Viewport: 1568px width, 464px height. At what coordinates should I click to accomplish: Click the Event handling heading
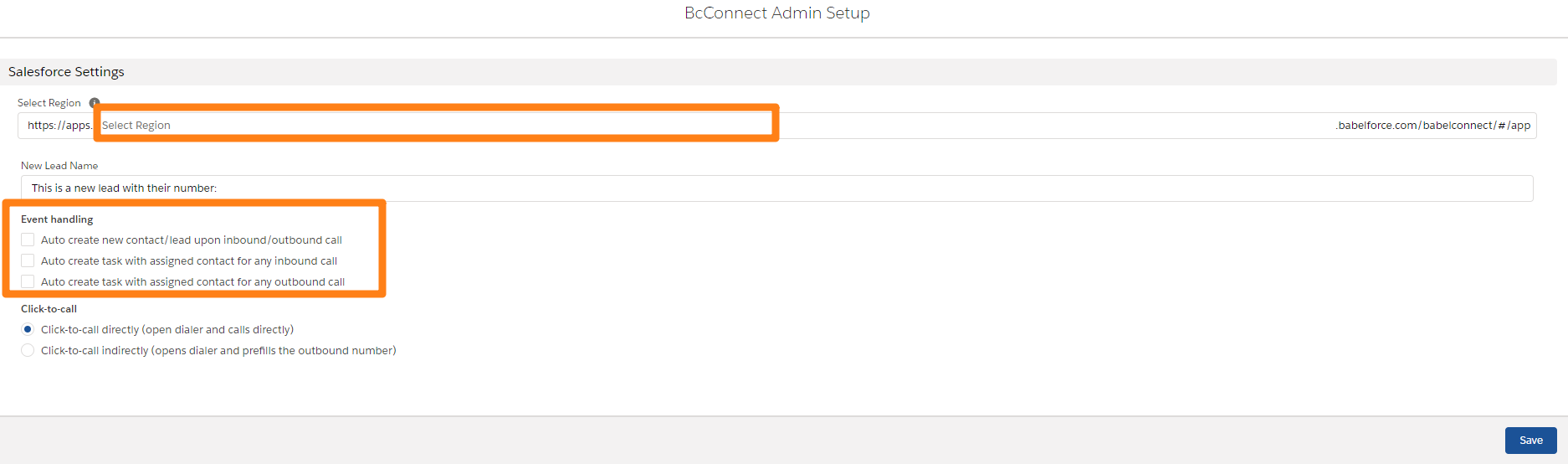pyautogui.click(x=57, y=219)
